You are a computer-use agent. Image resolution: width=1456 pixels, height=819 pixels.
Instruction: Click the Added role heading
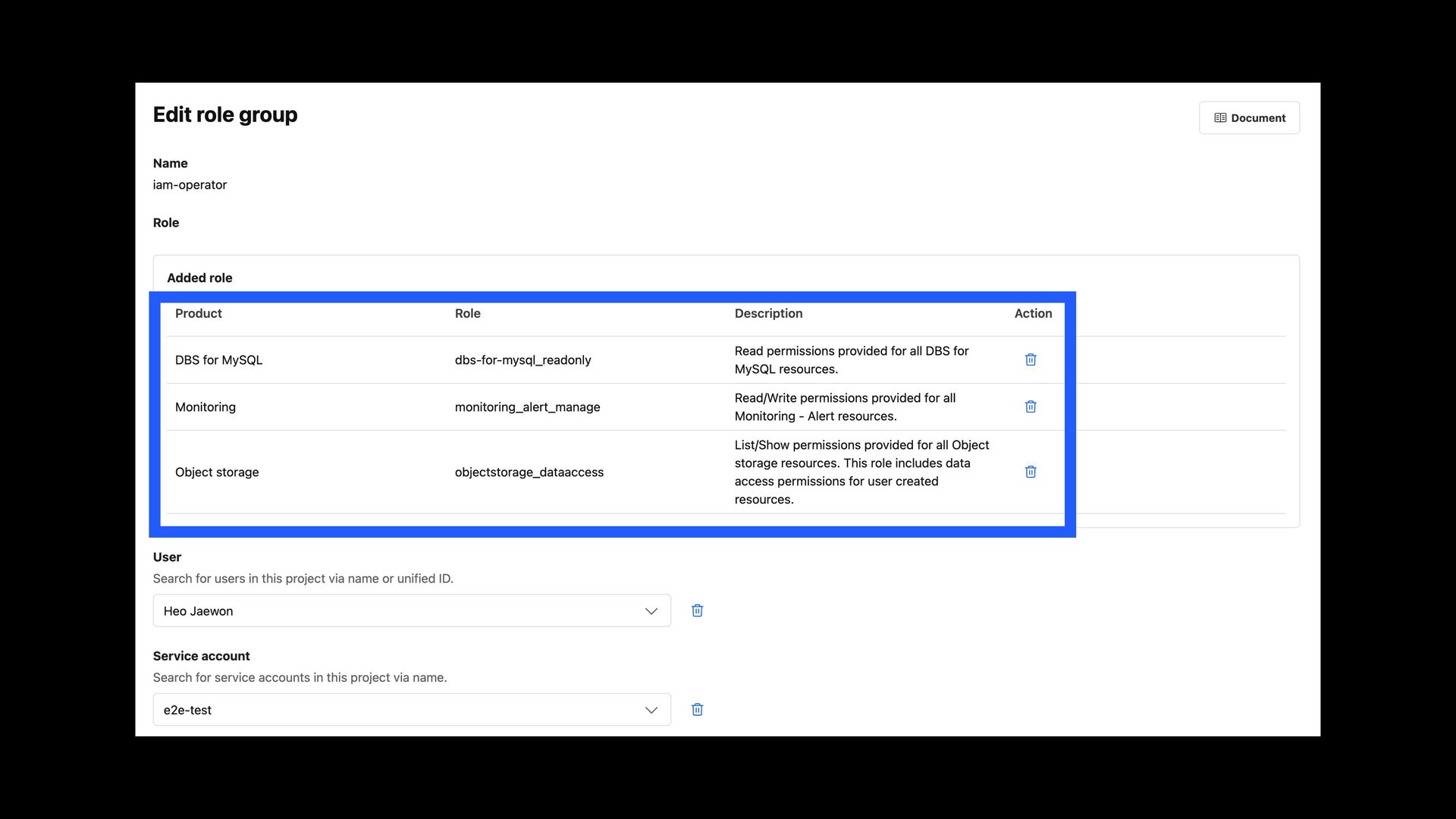(x=199, y=278)
